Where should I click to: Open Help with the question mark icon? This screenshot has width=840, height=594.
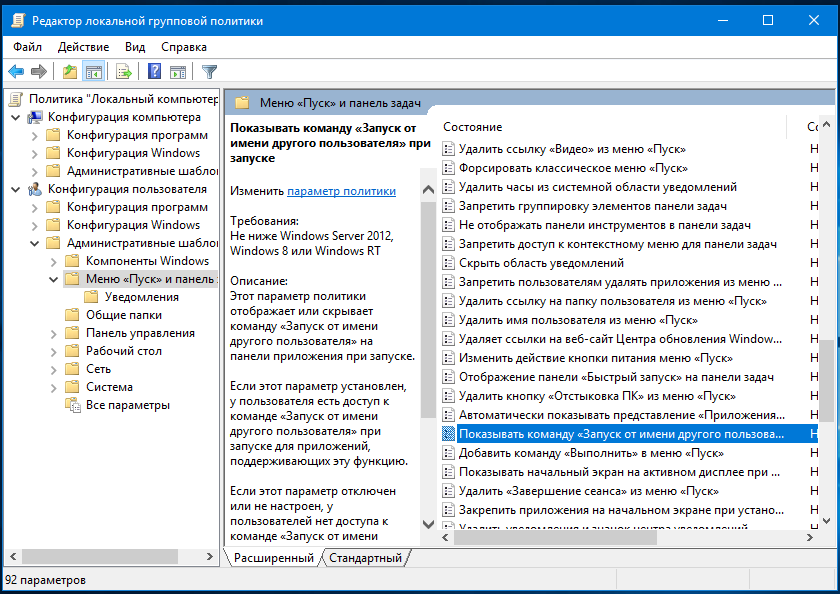[155, 72]
